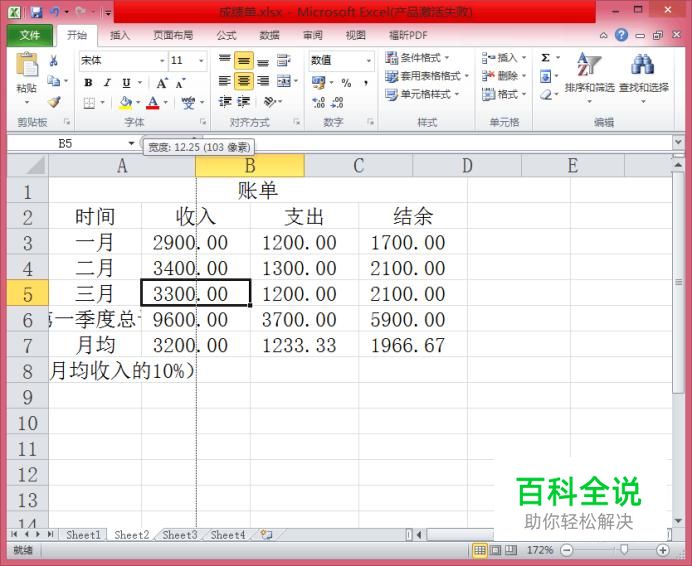Click the Paste clipboard icon
This screenshot has height=566, width=692.
(x=27, y=66)
